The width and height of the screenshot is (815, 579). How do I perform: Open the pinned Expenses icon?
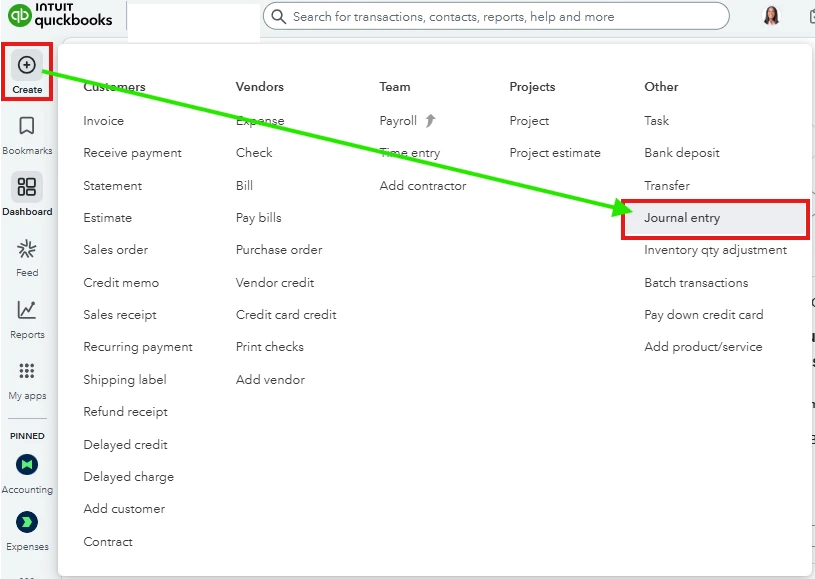27,522
